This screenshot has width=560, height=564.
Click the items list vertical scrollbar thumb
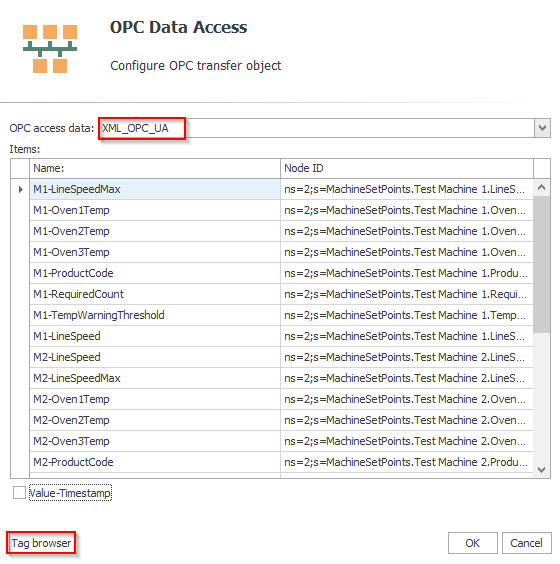click(x=542, y=264)
